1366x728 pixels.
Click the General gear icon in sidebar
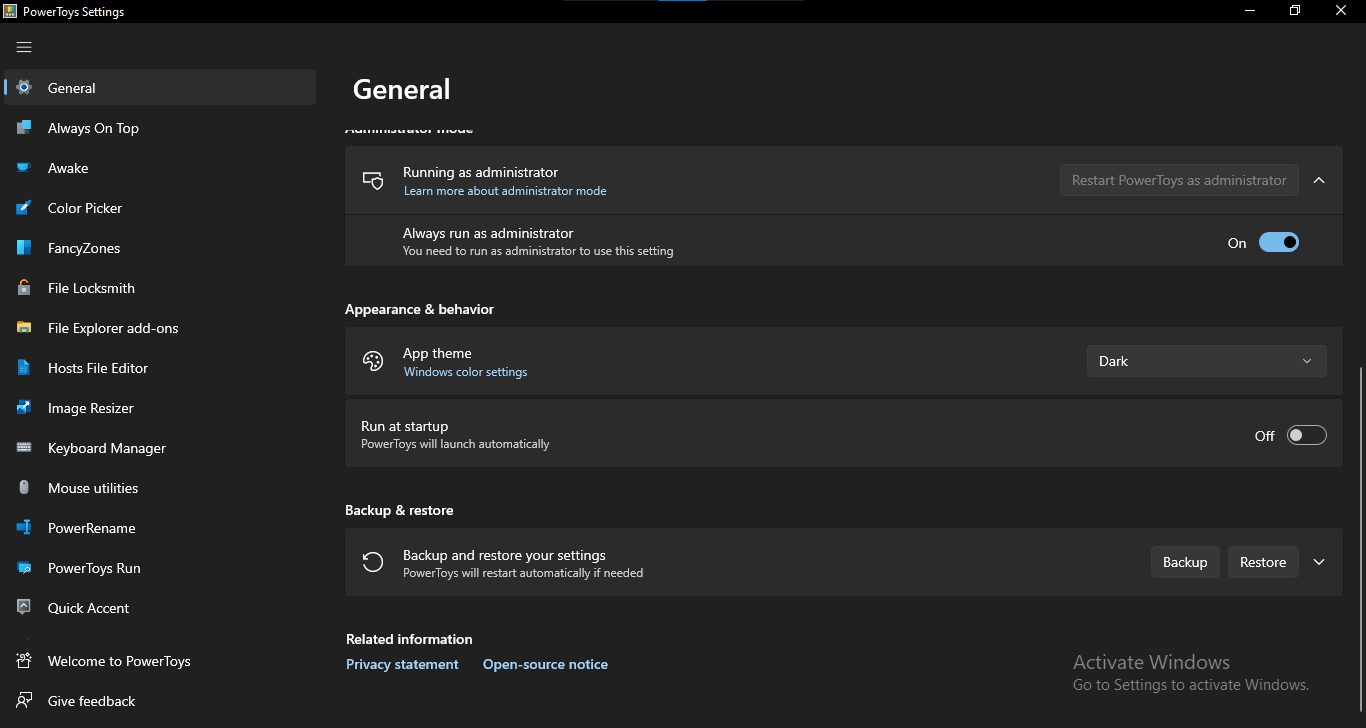[24, 88]
